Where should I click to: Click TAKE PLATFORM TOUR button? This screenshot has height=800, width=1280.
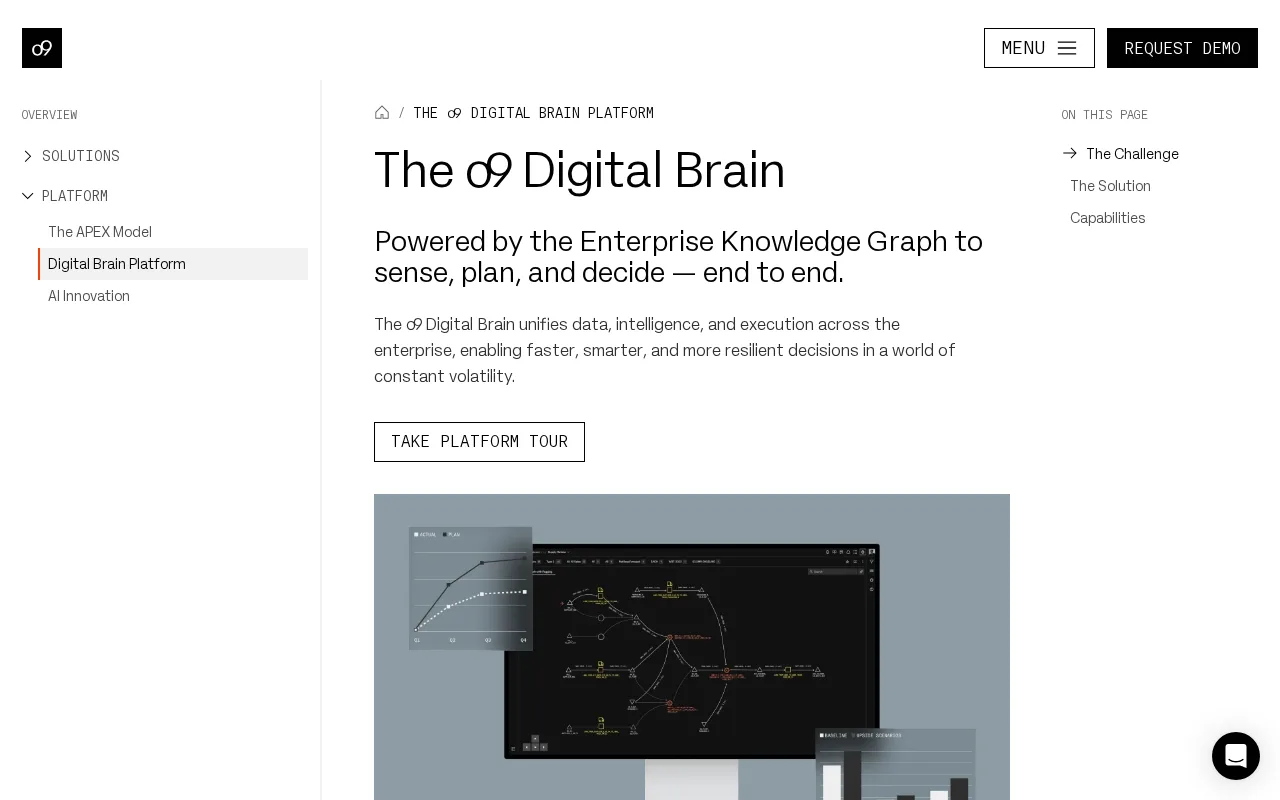[x=479, y=442]
